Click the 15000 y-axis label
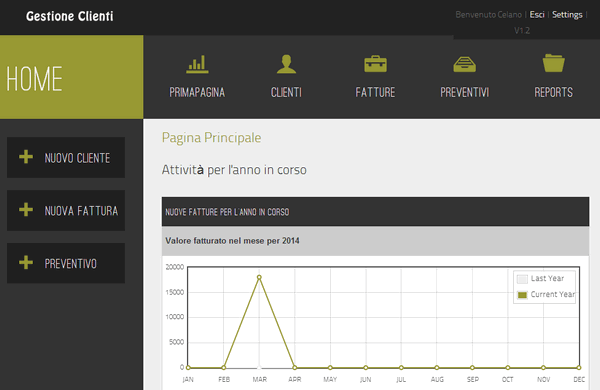Viewport: 600px width, 390px height. pos(174,292)
